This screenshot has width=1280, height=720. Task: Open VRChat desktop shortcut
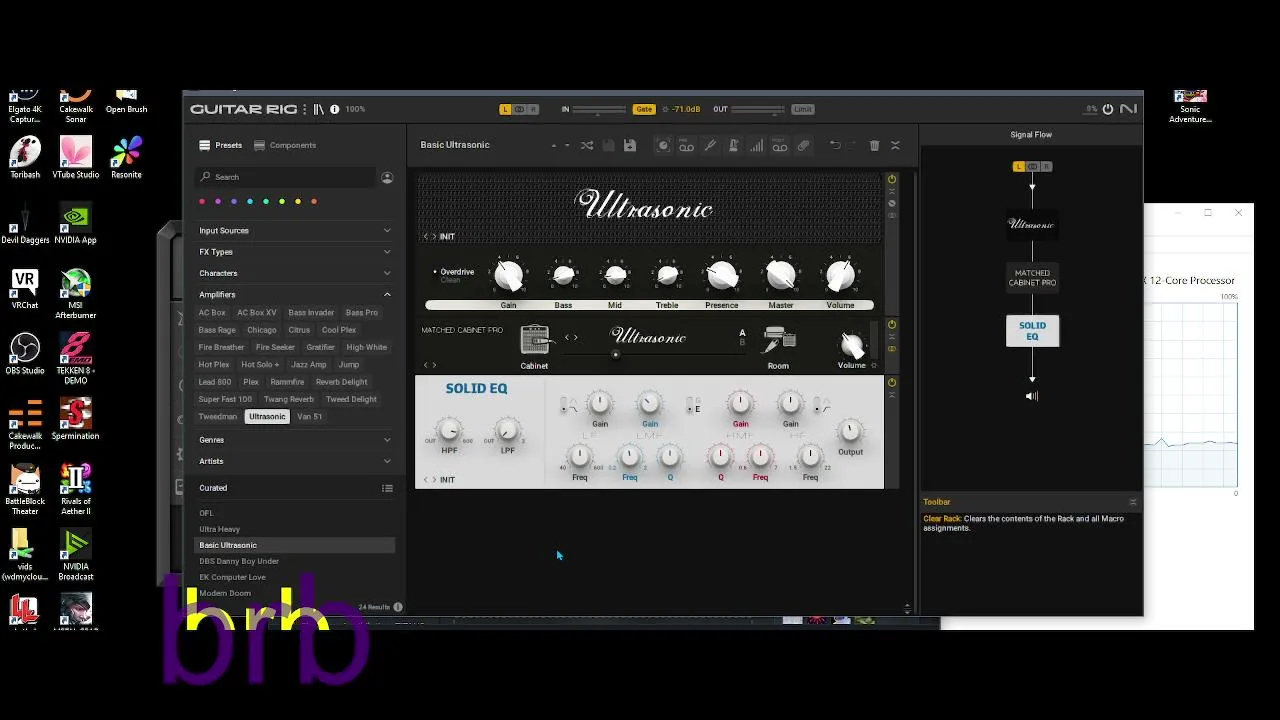coord(25,290)
